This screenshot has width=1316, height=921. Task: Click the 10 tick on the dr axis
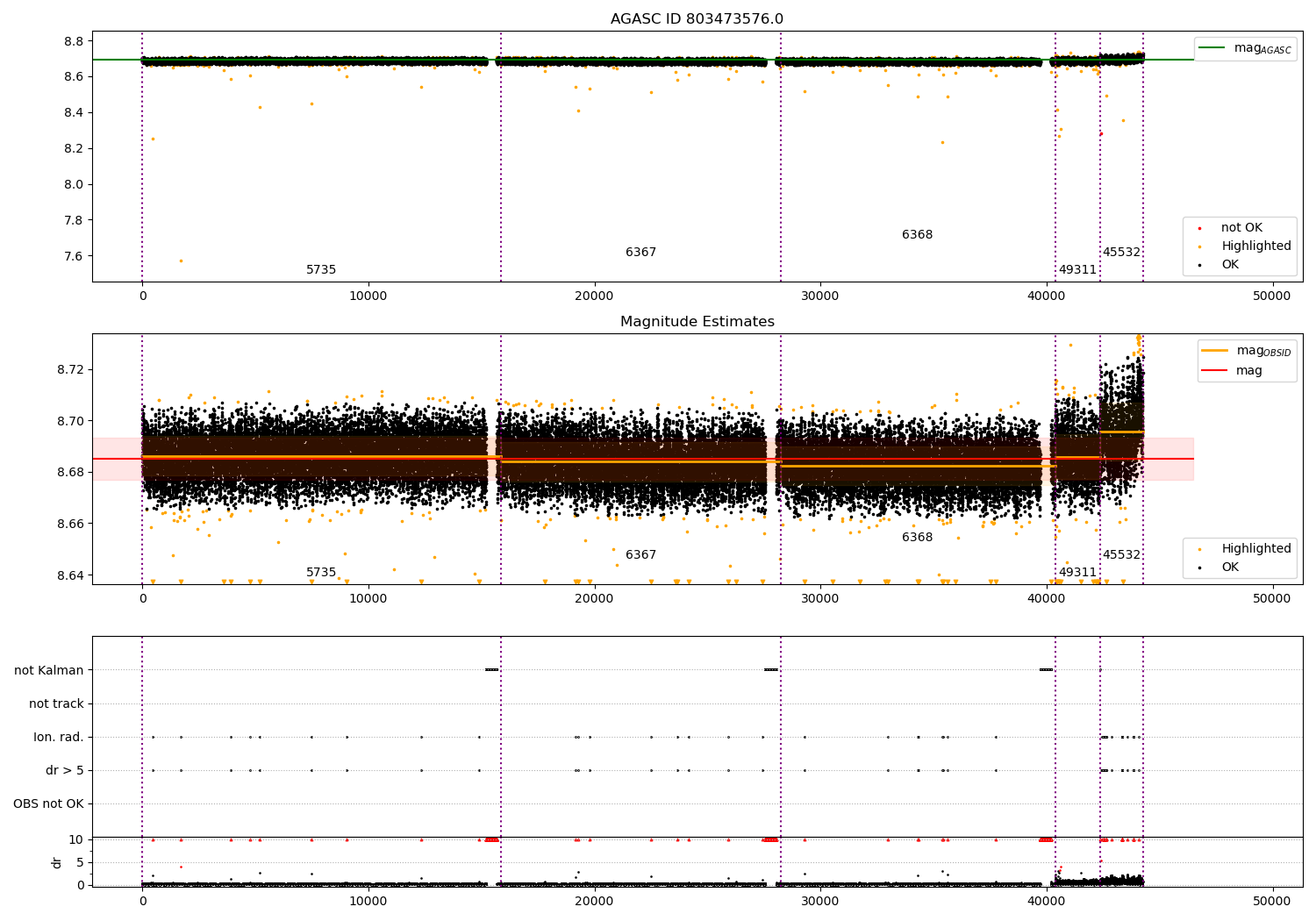point(77,839)
